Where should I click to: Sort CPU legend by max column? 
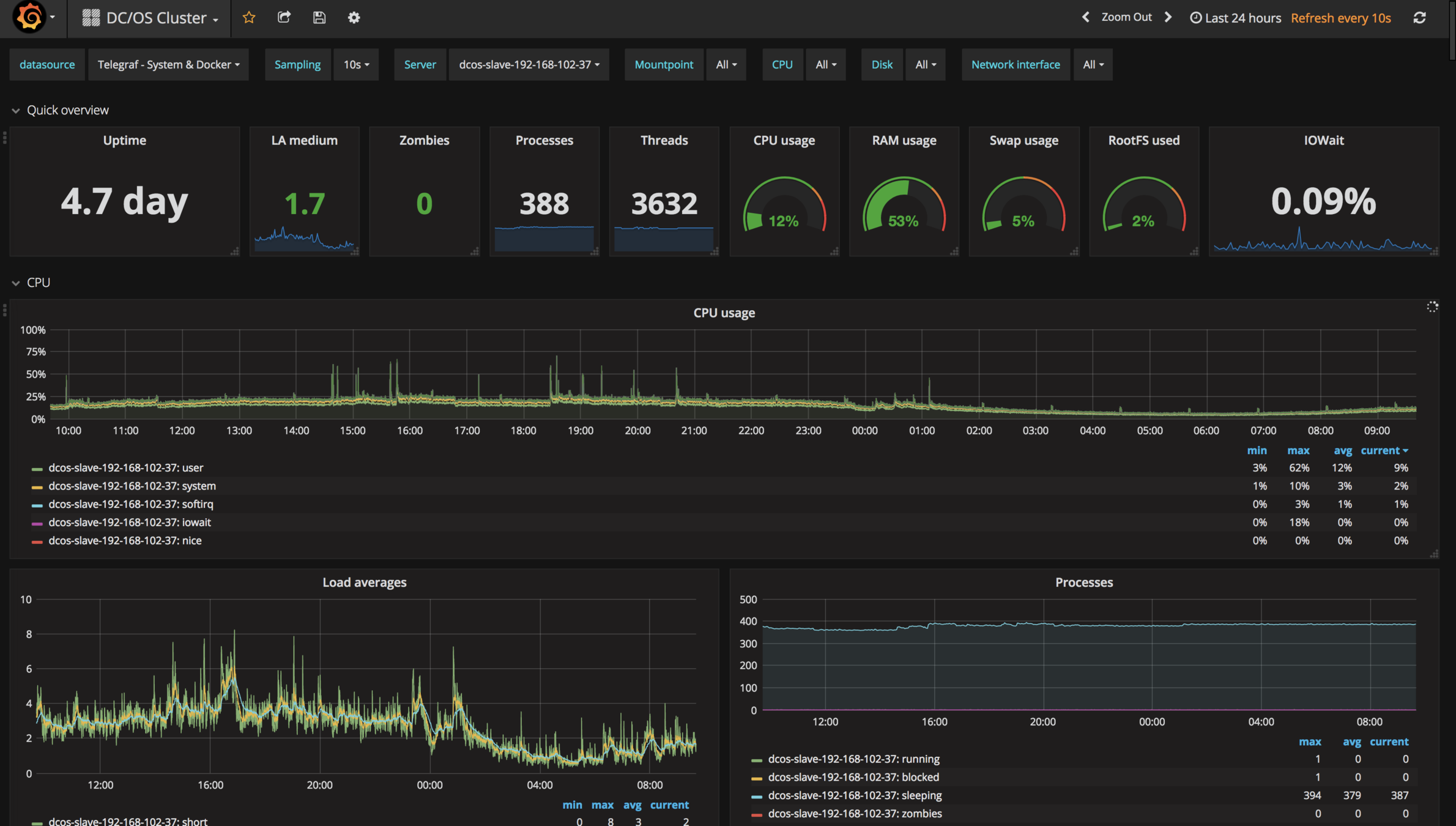[1298, 450]
